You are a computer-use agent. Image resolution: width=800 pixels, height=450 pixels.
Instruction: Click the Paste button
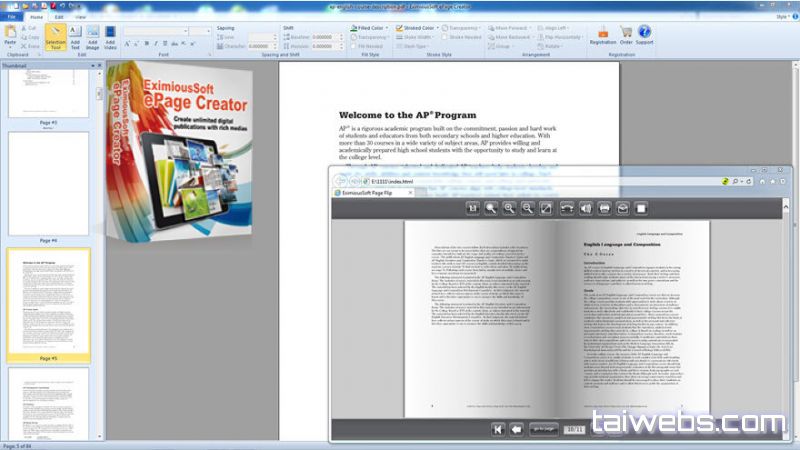(x=12, y=38)
